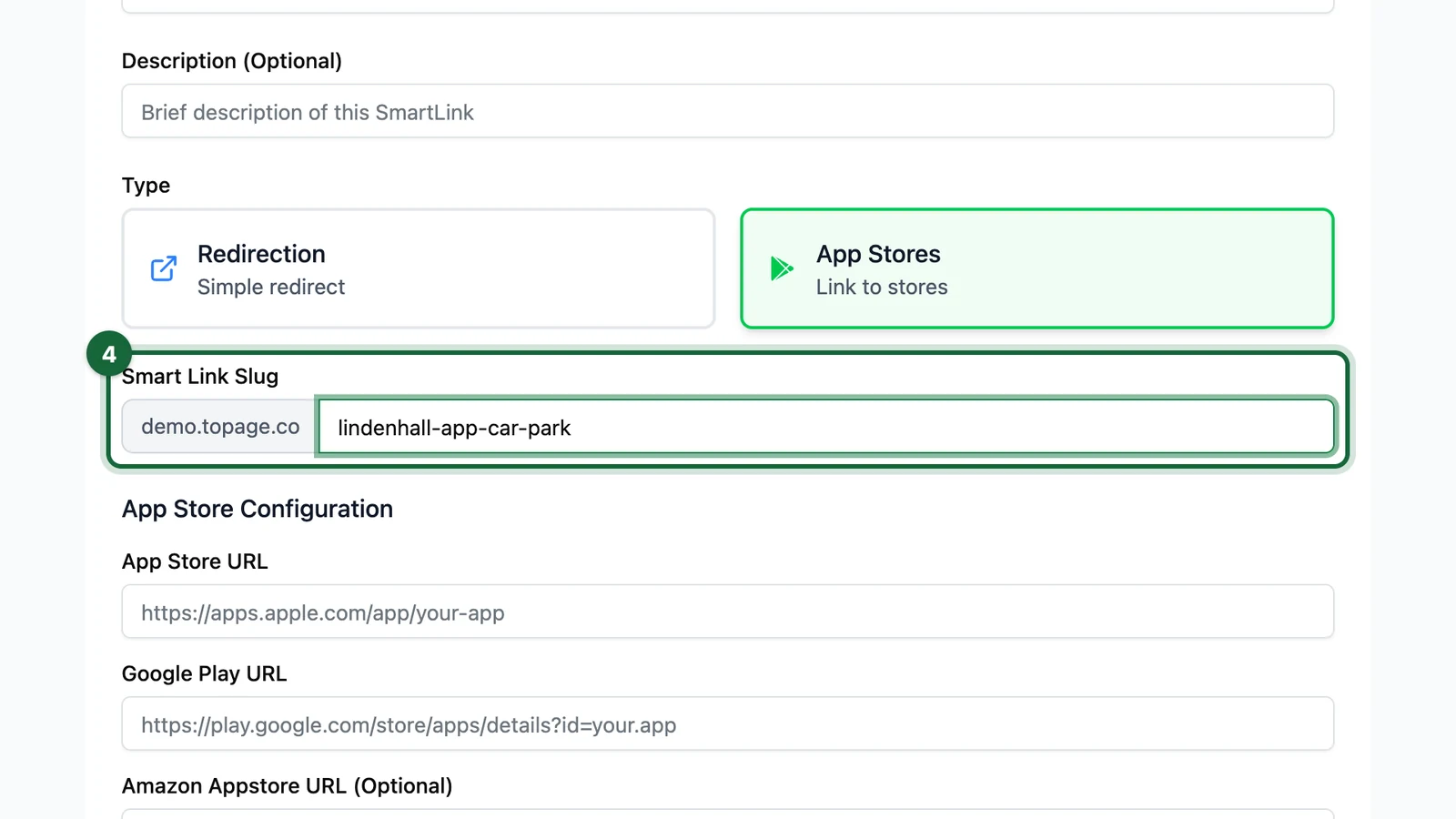Viewport: 1456px width, 819px height.
Task: Click the Google Play URL field
Action: pyautogui.click(x=728, y=723)
